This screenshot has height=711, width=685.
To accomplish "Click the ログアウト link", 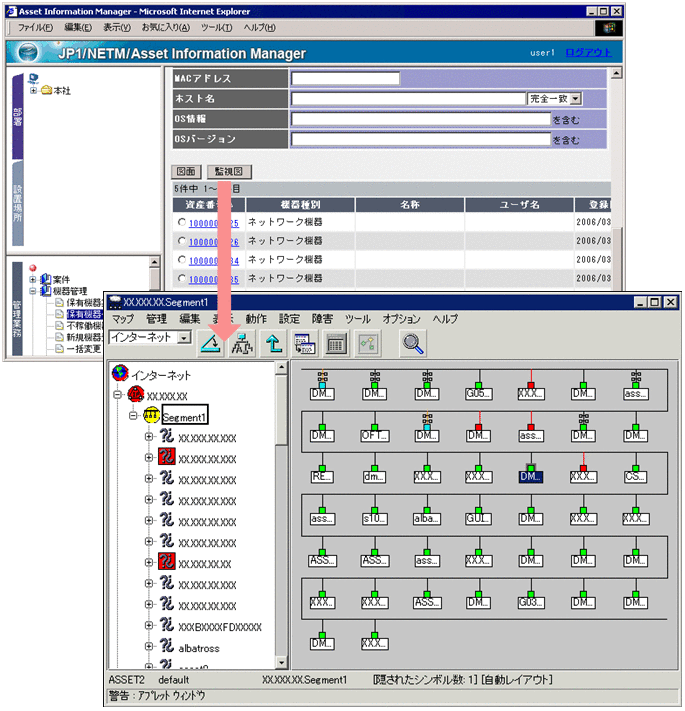I will (x=588, y=53).
